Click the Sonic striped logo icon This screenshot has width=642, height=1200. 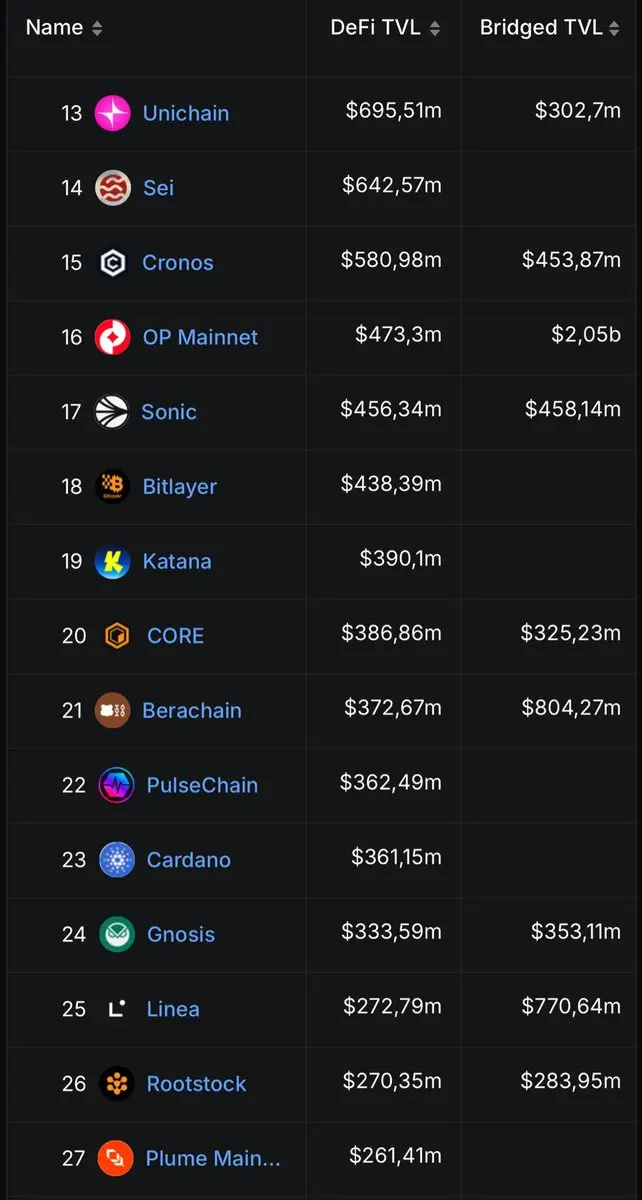tap(111, 412)
